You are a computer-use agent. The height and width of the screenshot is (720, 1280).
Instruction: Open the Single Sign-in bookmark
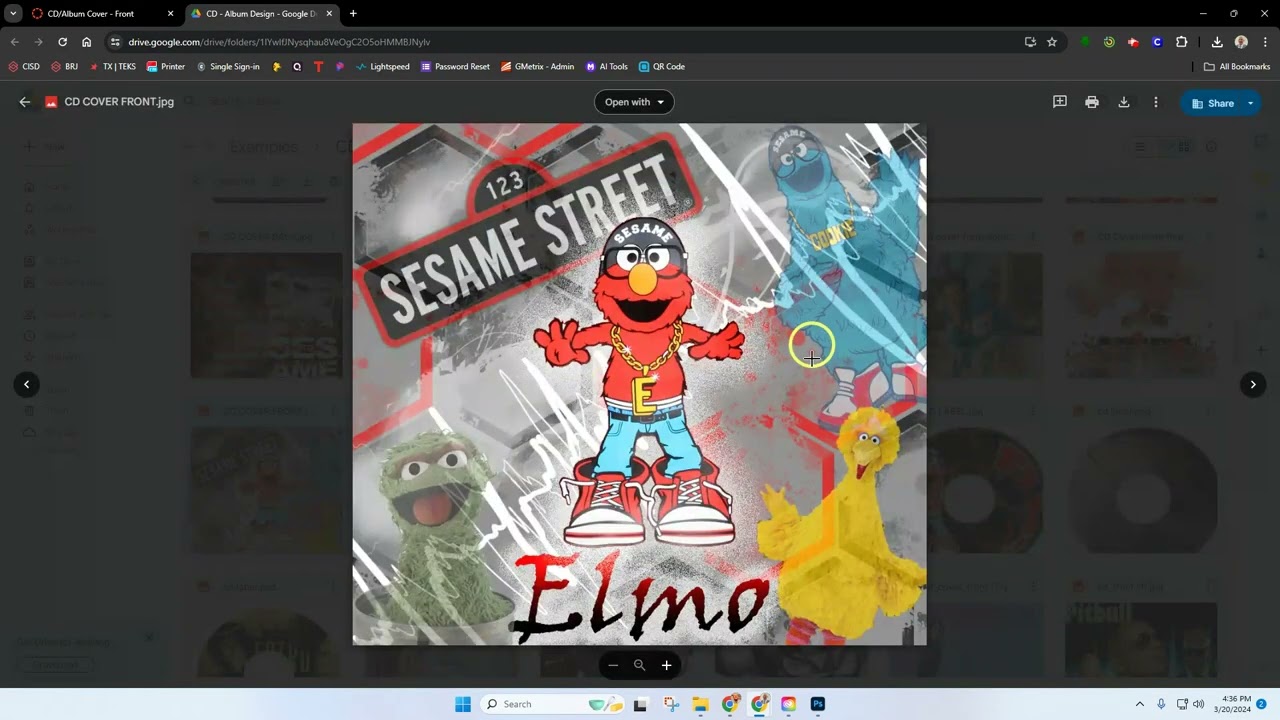(228, 67)
